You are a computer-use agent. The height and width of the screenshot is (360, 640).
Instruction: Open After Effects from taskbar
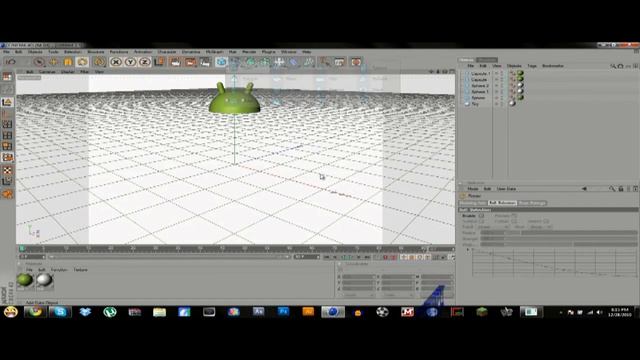tap(258, 312)
